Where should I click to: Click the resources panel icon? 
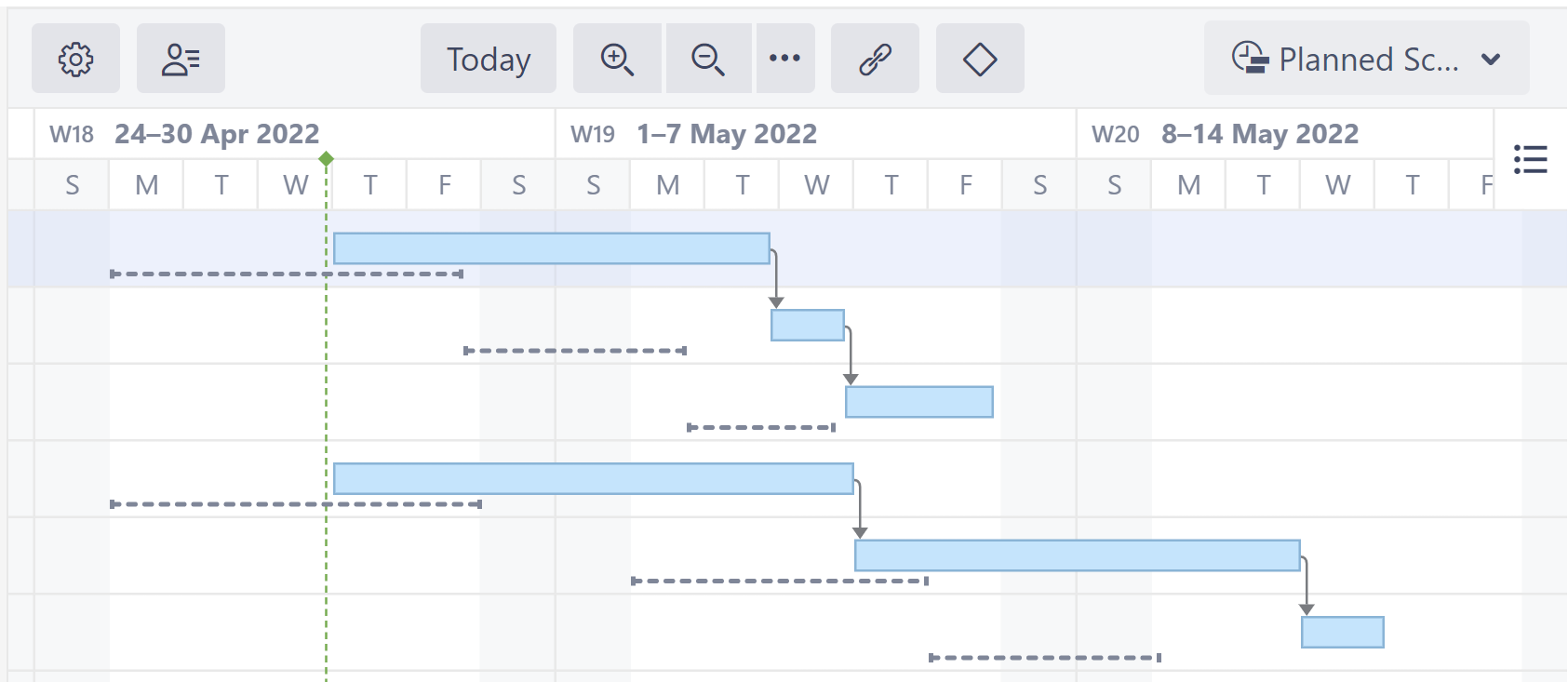[181, 59]
